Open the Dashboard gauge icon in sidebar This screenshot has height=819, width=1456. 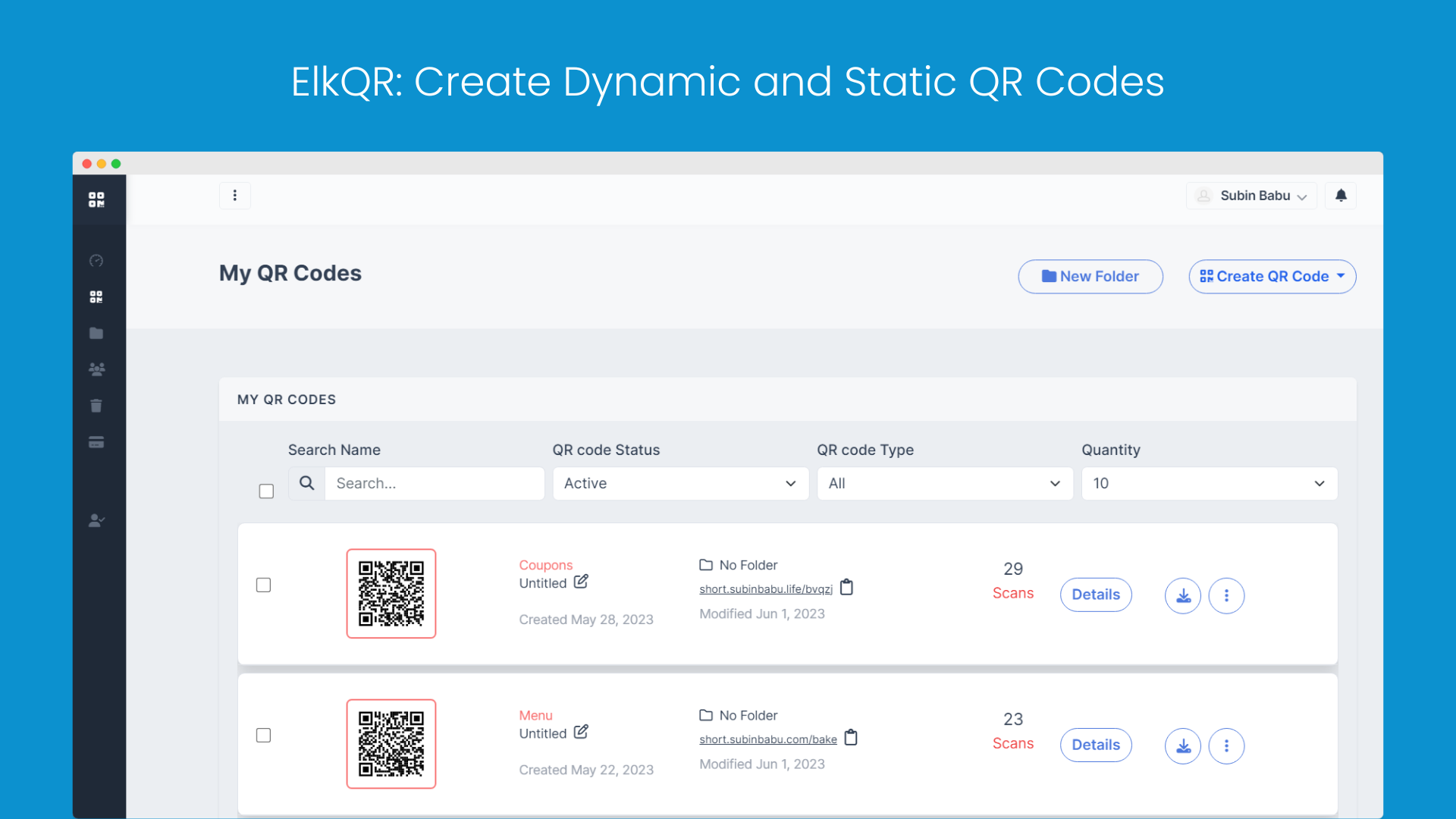pyautogui.click(x=96, y=261)
